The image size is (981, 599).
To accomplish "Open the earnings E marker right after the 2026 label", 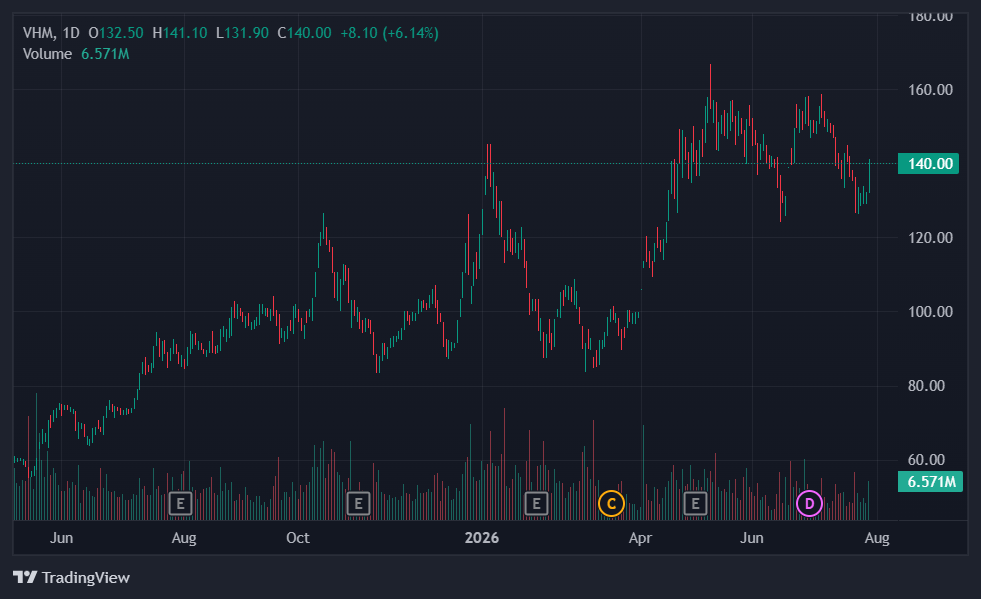I will [536, 503].
